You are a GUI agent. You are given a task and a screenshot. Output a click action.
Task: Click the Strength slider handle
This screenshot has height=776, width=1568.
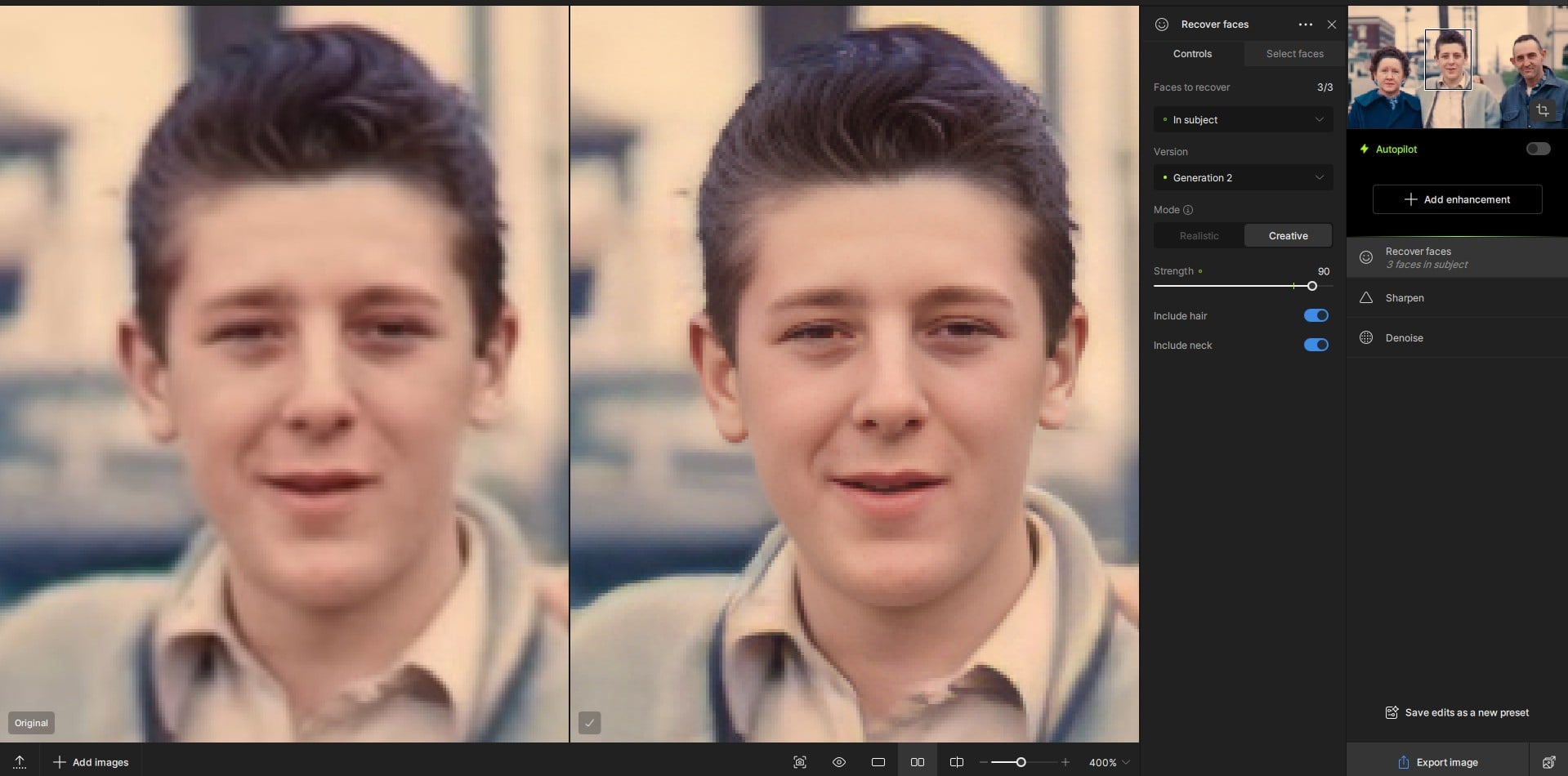1311,286
